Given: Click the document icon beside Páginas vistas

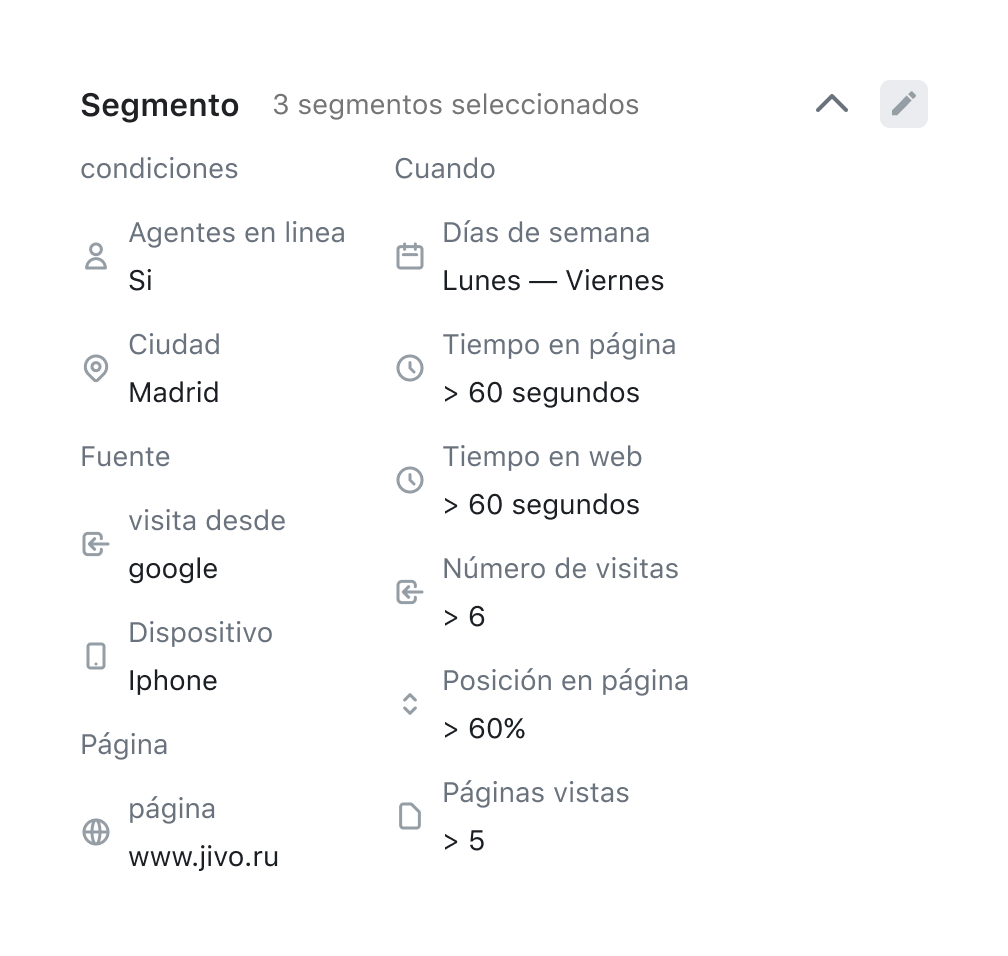Looking at the screenshot, I should pos(410,816).
